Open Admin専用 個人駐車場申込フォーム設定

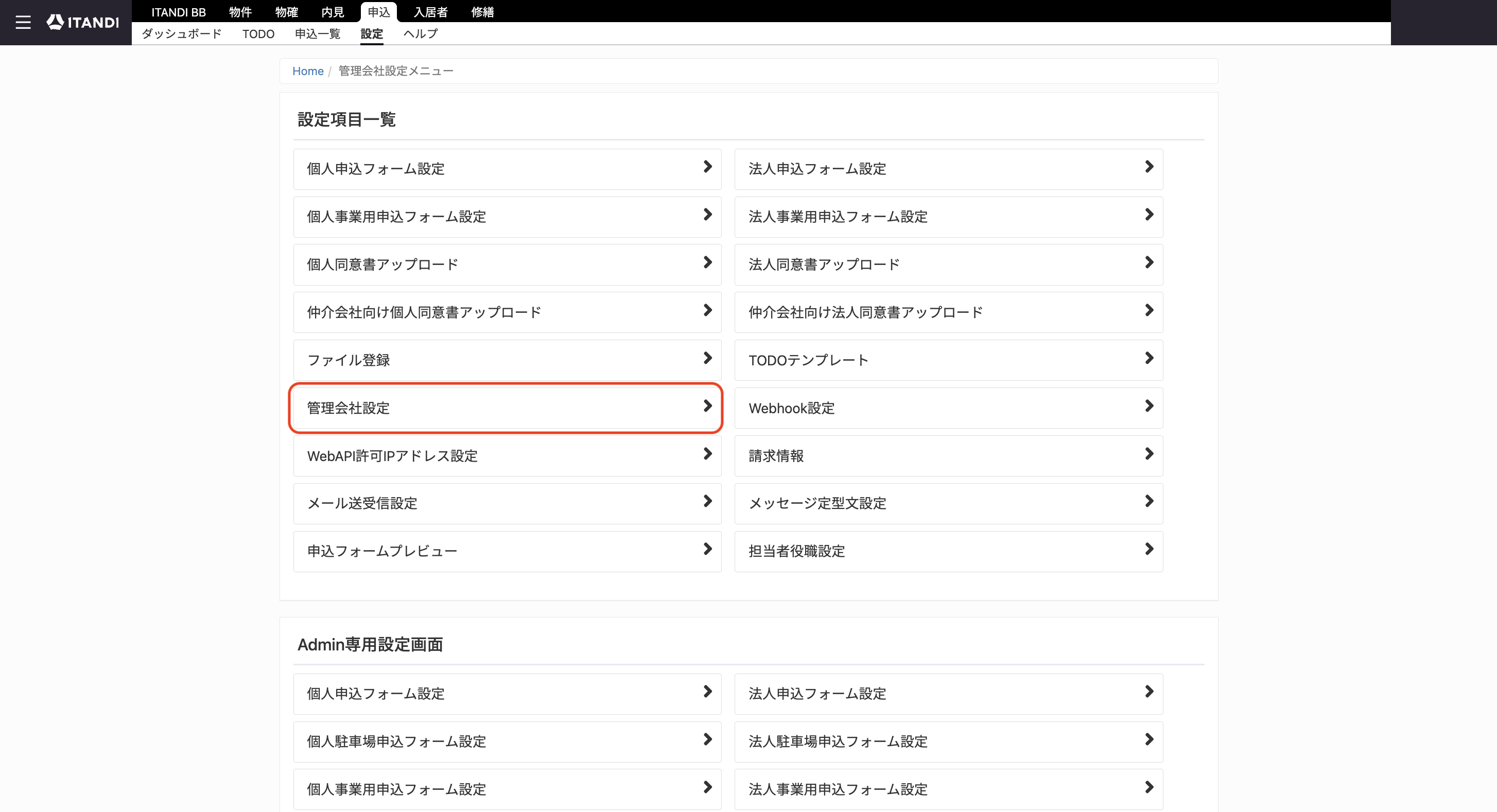pyautogui.click(x=507, y=742)
